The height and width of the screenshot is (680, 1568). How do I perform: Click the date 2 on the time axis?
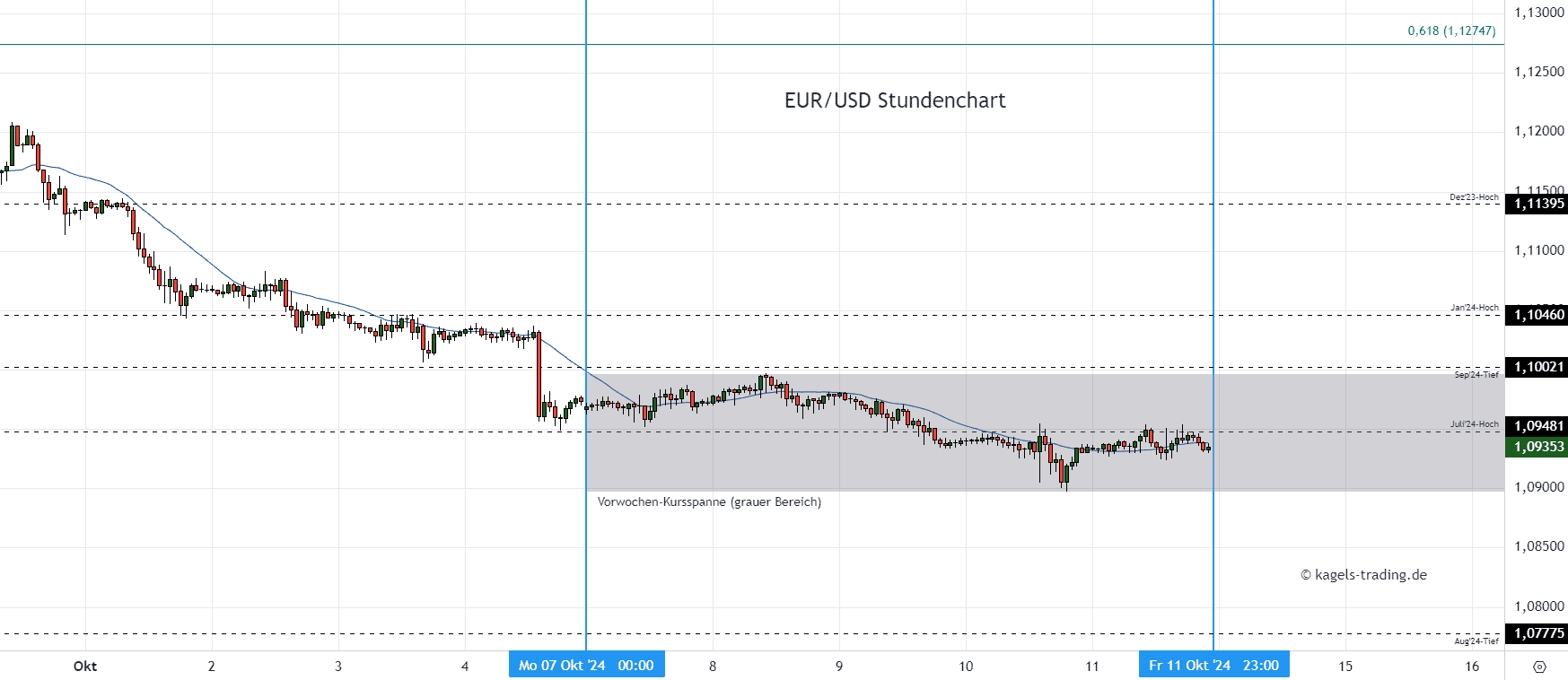(212, 666)
